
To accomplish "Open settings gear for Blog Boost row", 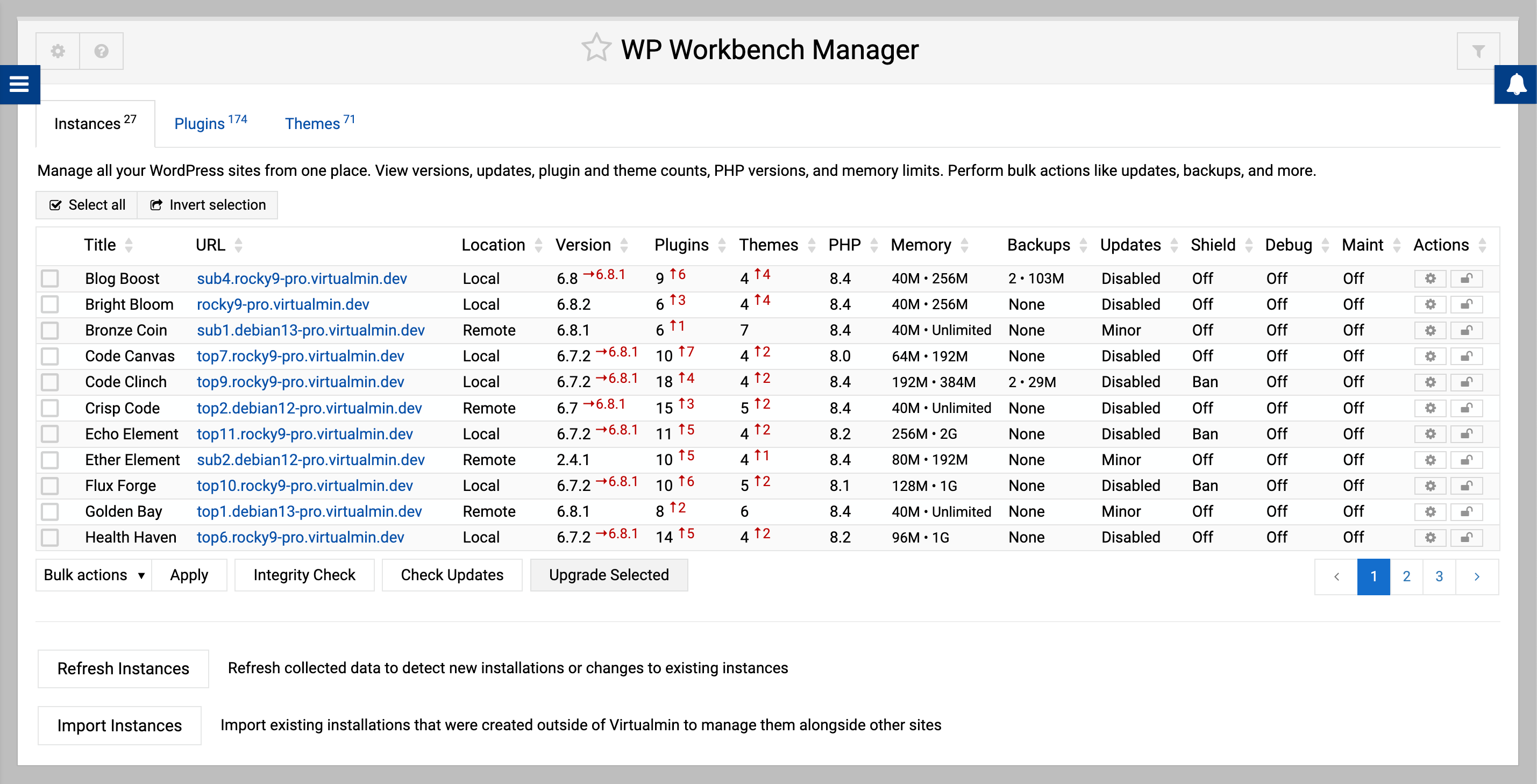I will point(1430,279).
